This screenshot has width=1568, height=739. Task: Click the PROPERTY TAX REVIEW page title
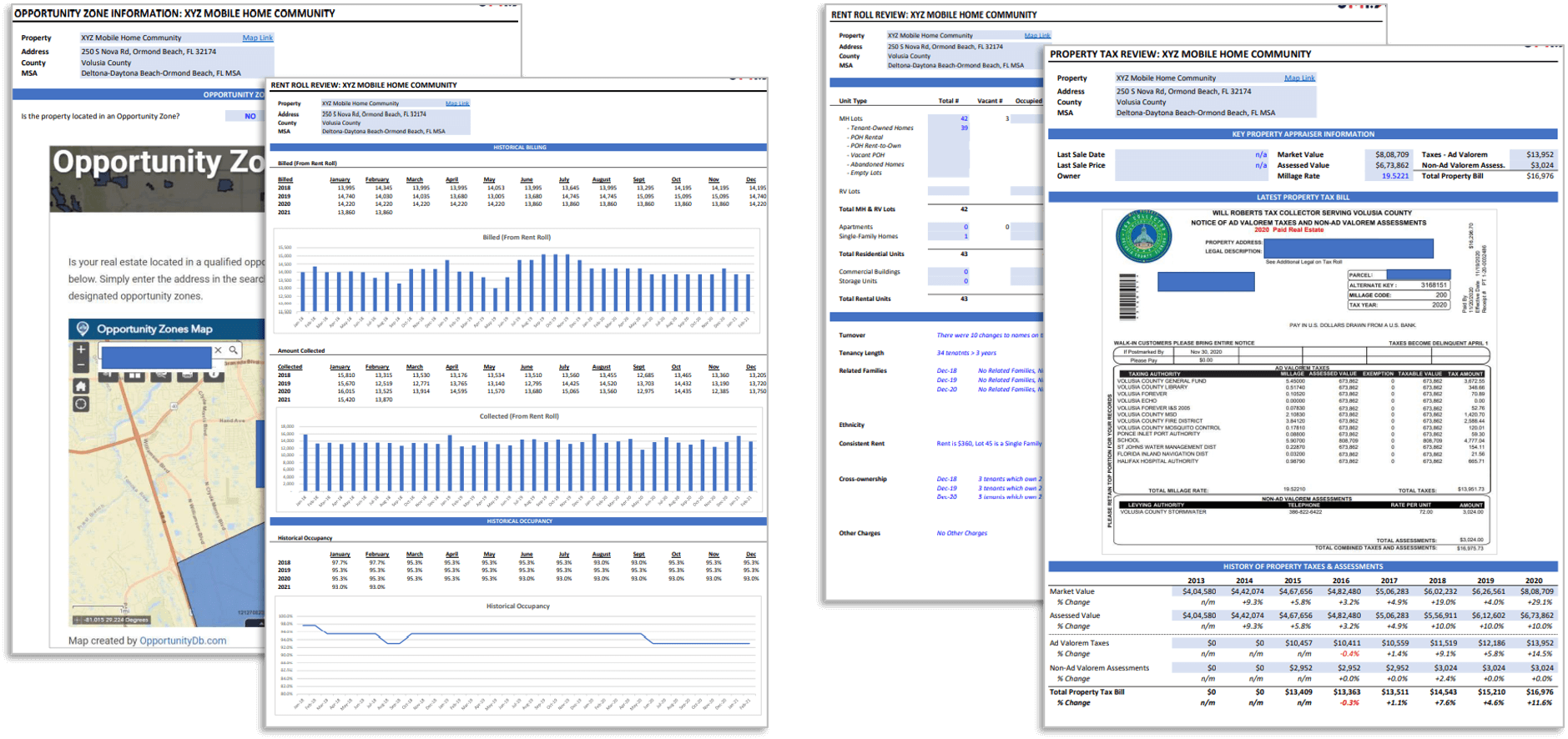coord(1181,54)
